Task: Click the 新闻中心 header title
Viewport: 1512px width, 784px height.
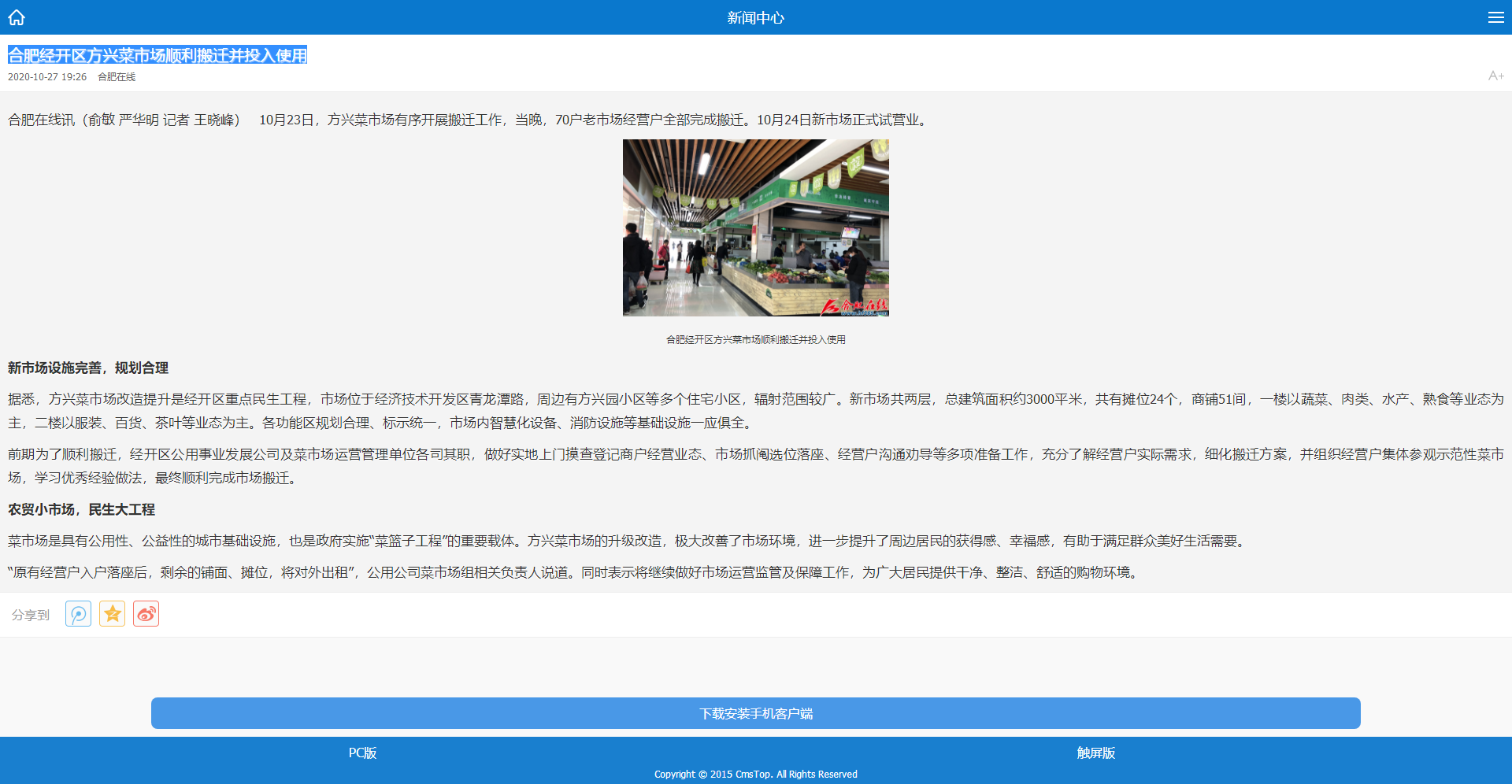Action: 755,17
